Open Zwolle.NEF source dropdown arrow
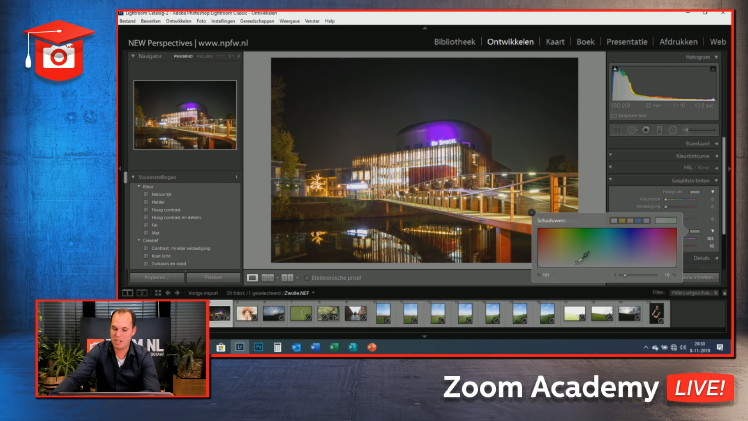The width and height of the screenshot is (748, 421). pyautogui.click(x=313, y=293)
